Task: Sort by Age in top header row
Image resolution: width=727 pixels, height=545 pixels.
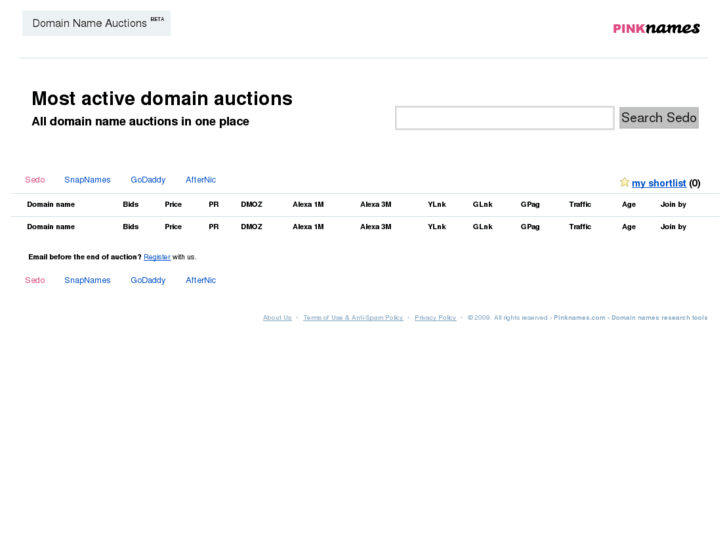Action: click(x=629, y=205)
